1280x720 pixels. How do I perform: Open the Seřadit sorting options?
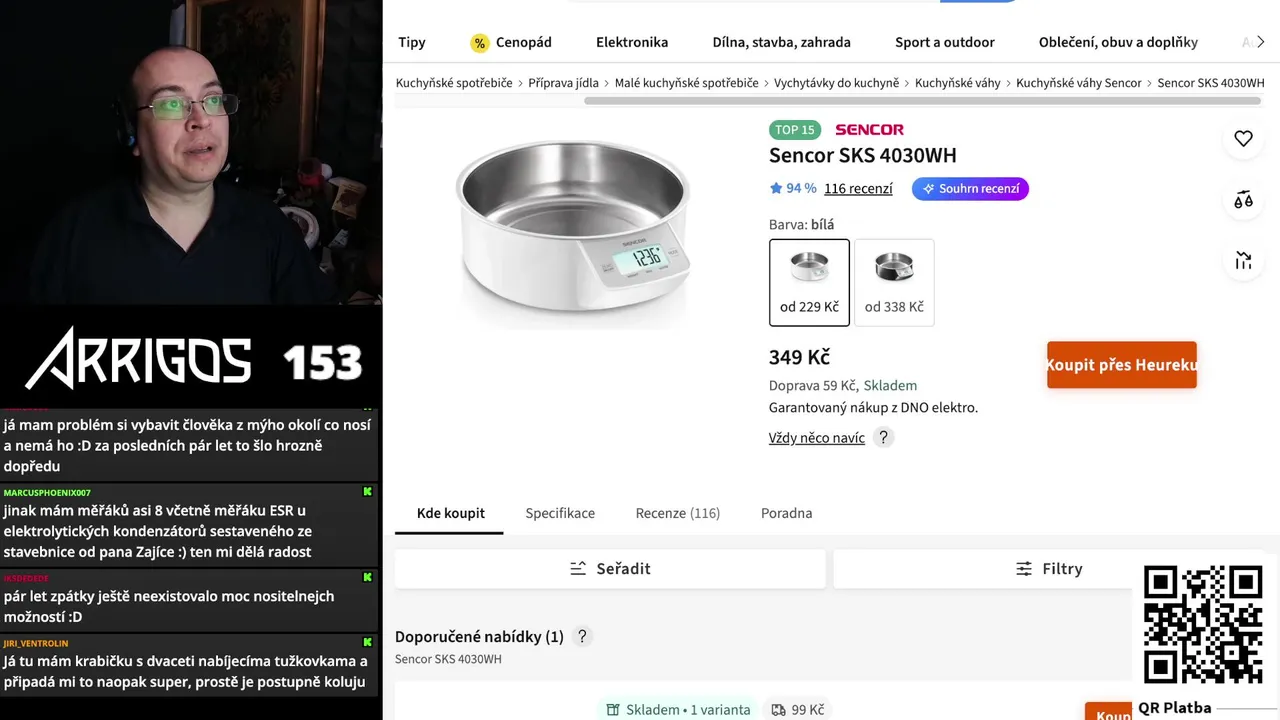coord(610,568)
